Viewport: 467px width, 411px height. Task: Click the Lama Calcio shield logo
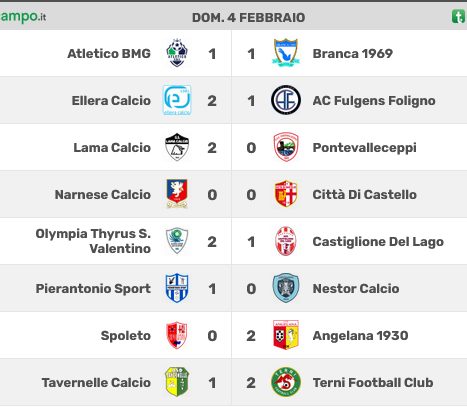coord(177,147)
